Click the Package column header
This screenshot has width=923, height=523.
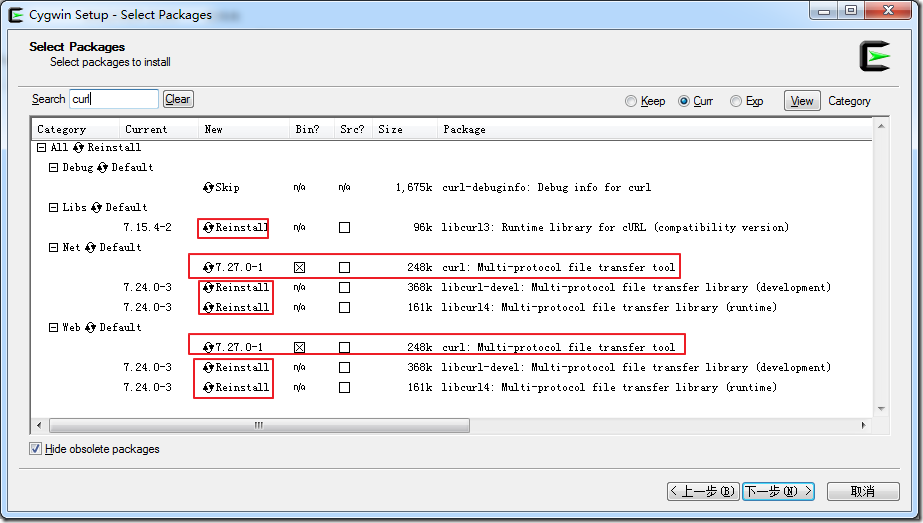point(655,130)
